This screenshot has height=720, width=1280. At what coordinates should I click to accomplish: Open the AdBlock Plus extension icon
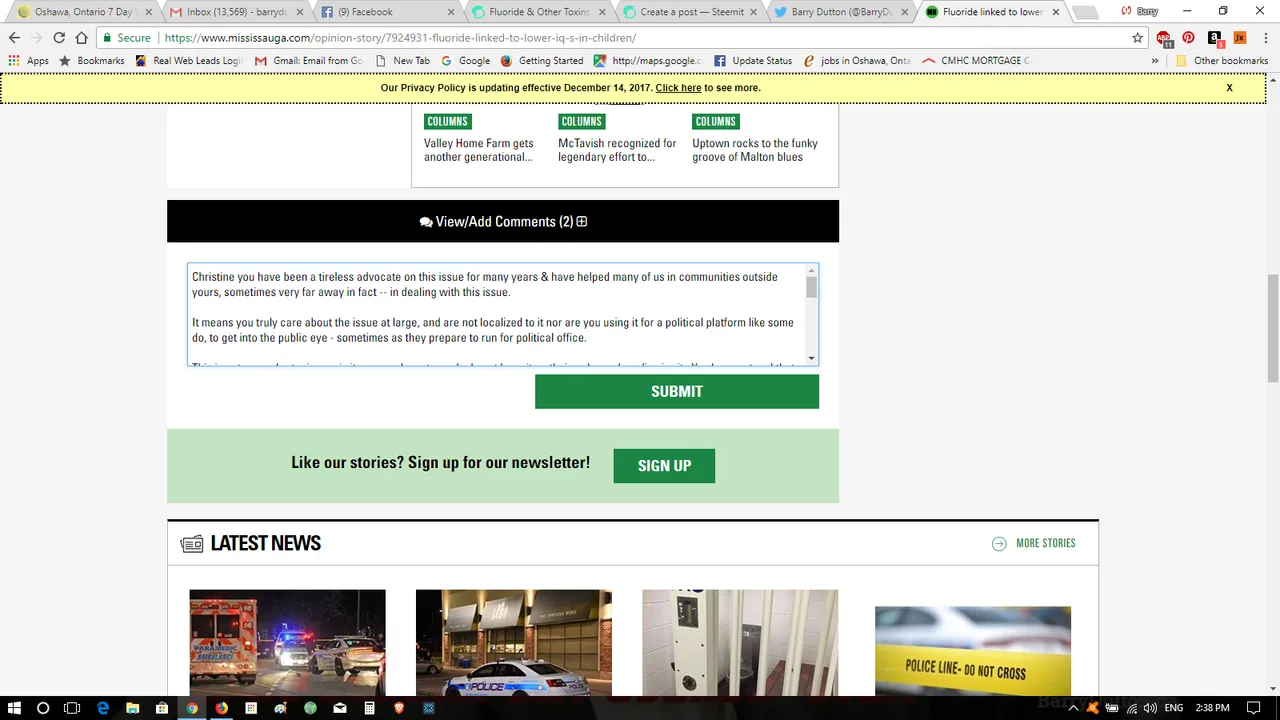tap(1164, 38)
